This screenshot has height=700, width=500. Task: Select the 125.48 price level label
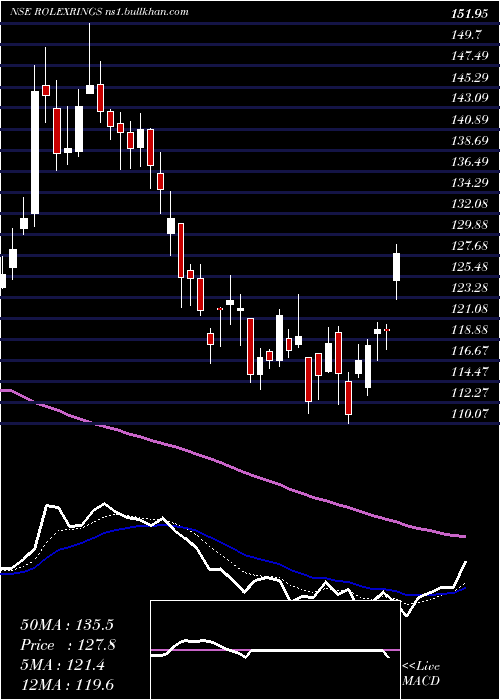469,267
